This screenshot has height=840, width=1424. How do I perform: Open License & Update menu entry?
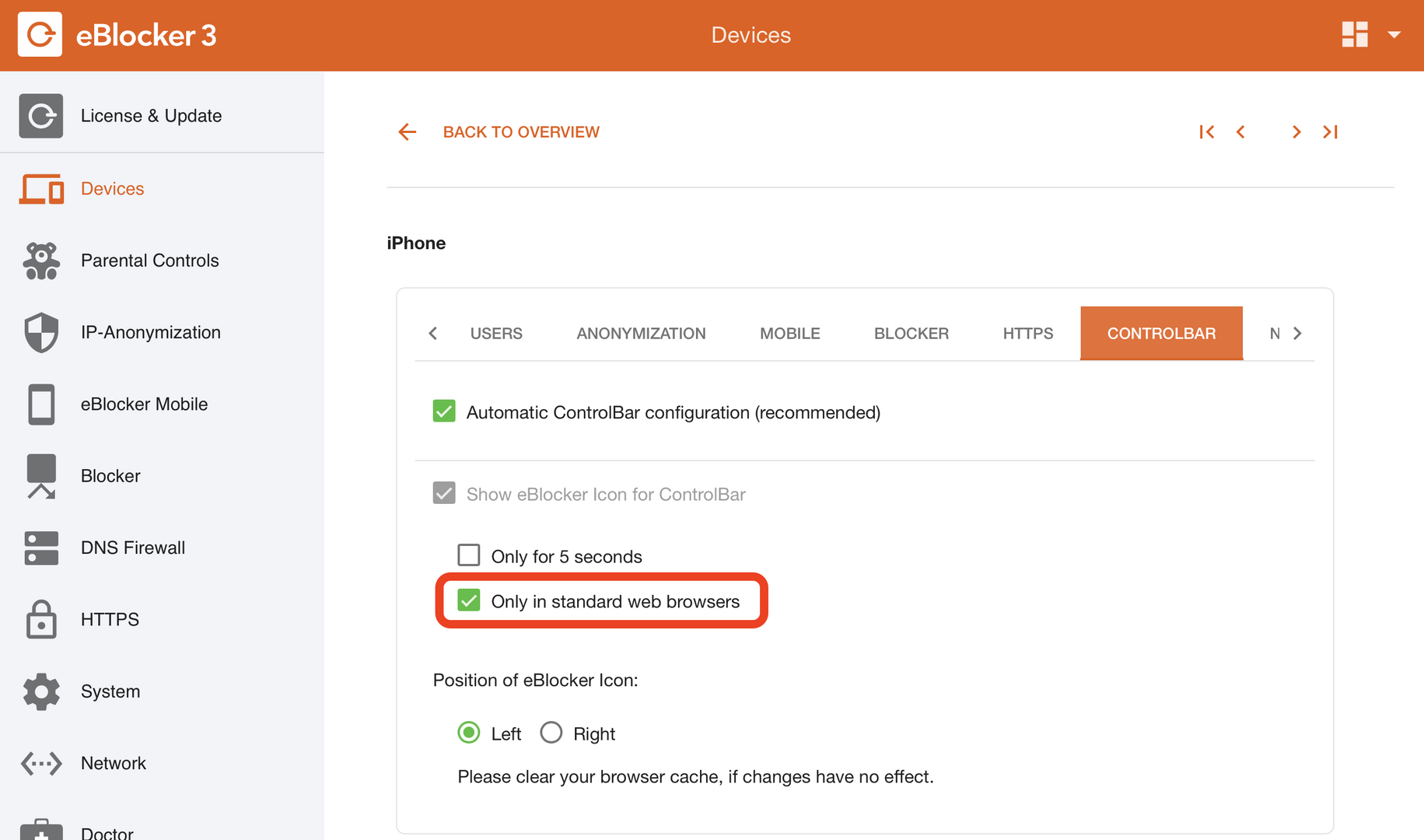pos(151,116)
